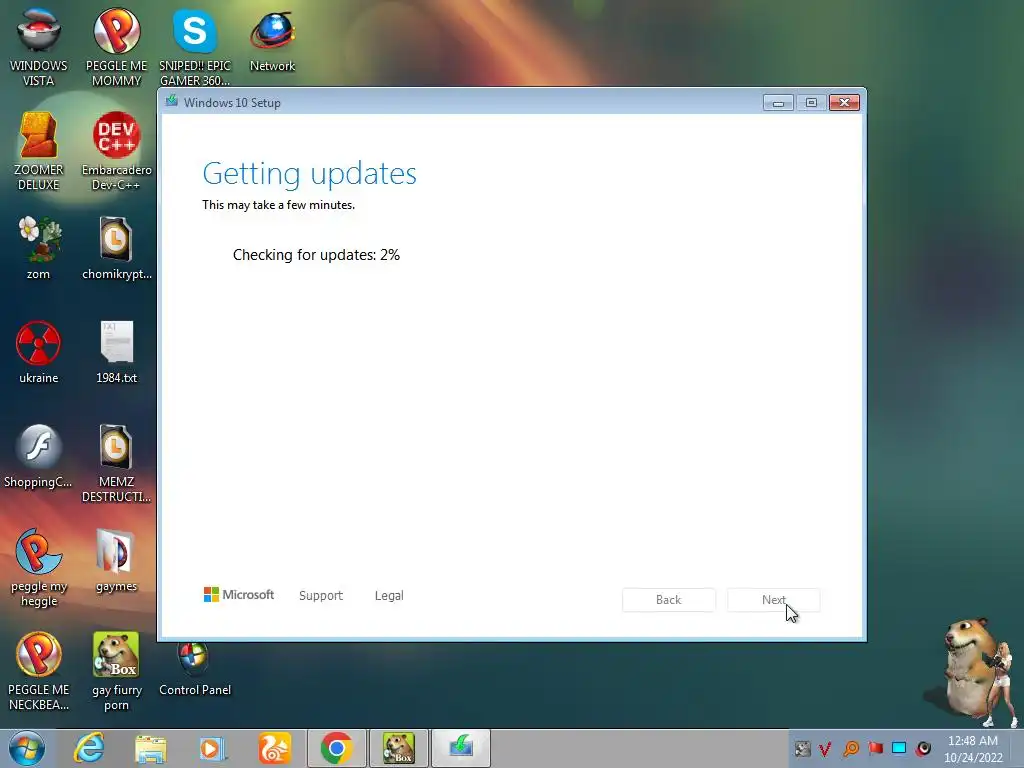Click the 'Checking for updates: 2%' text
This screenshot has height=768, width=1024.
316,255
